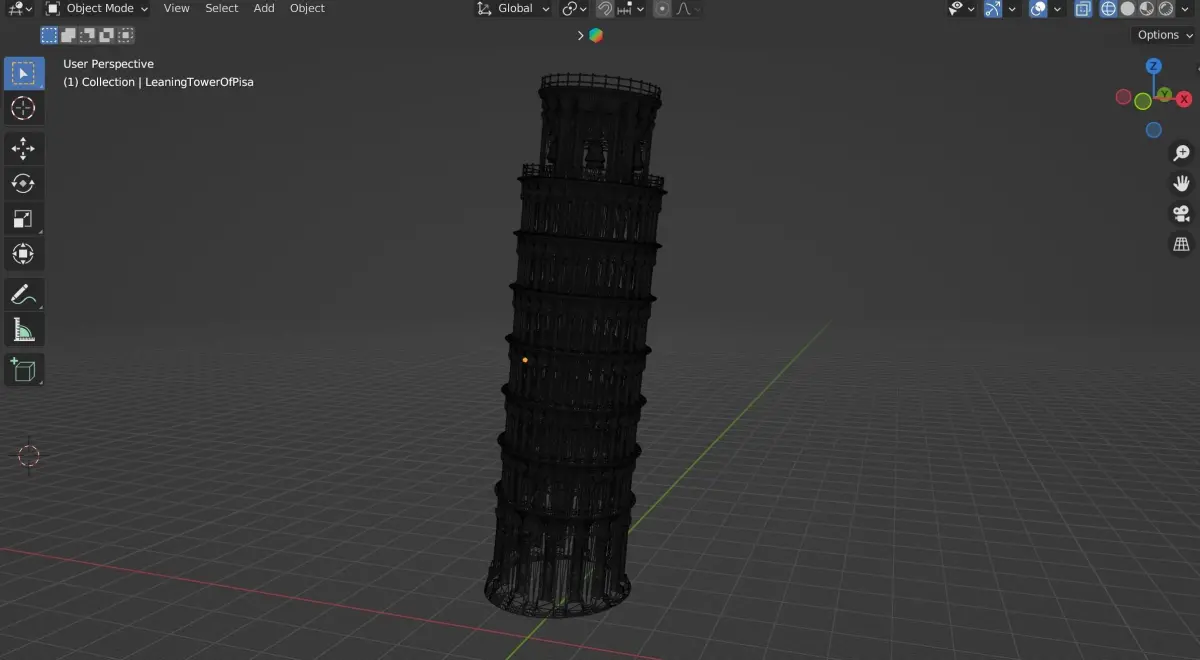The width and height of the screenshot is (1200, 660).
Task: Click the colorful cube icon in header
Action: click(x=596, y=35)
